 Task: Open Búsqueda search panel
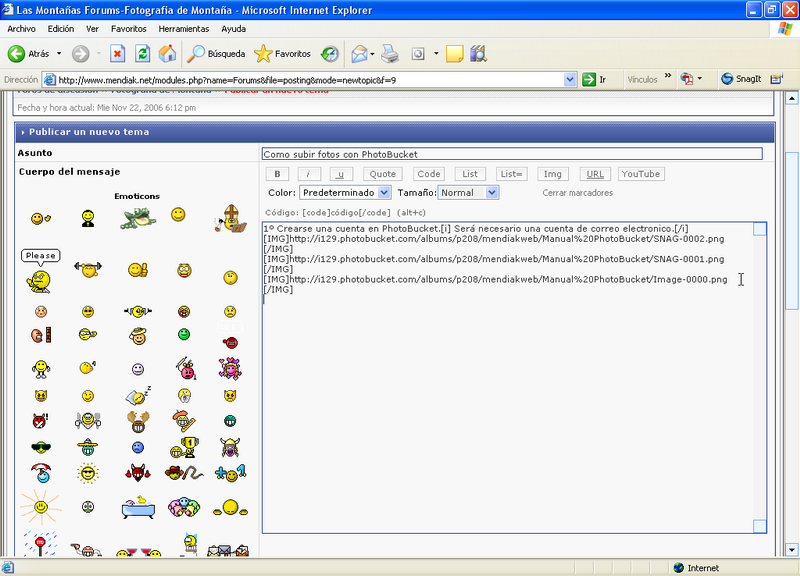(x=216, y=54)
